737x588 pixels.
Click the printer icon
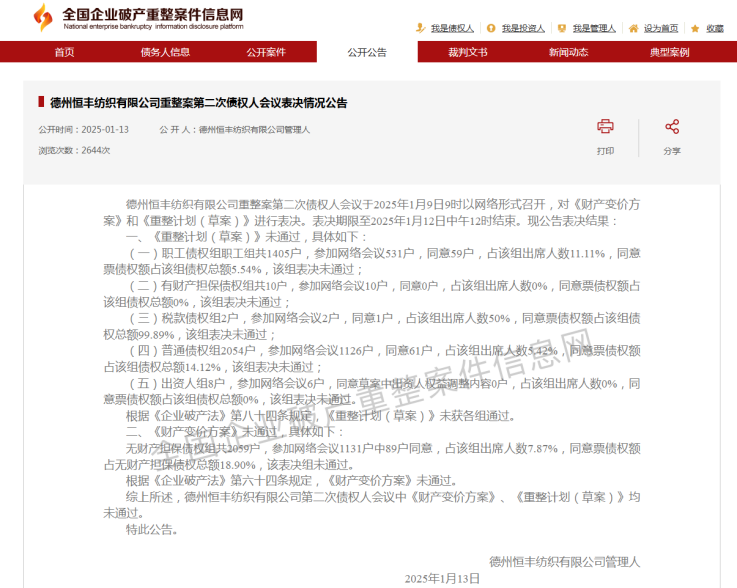(x=605, y=126)
